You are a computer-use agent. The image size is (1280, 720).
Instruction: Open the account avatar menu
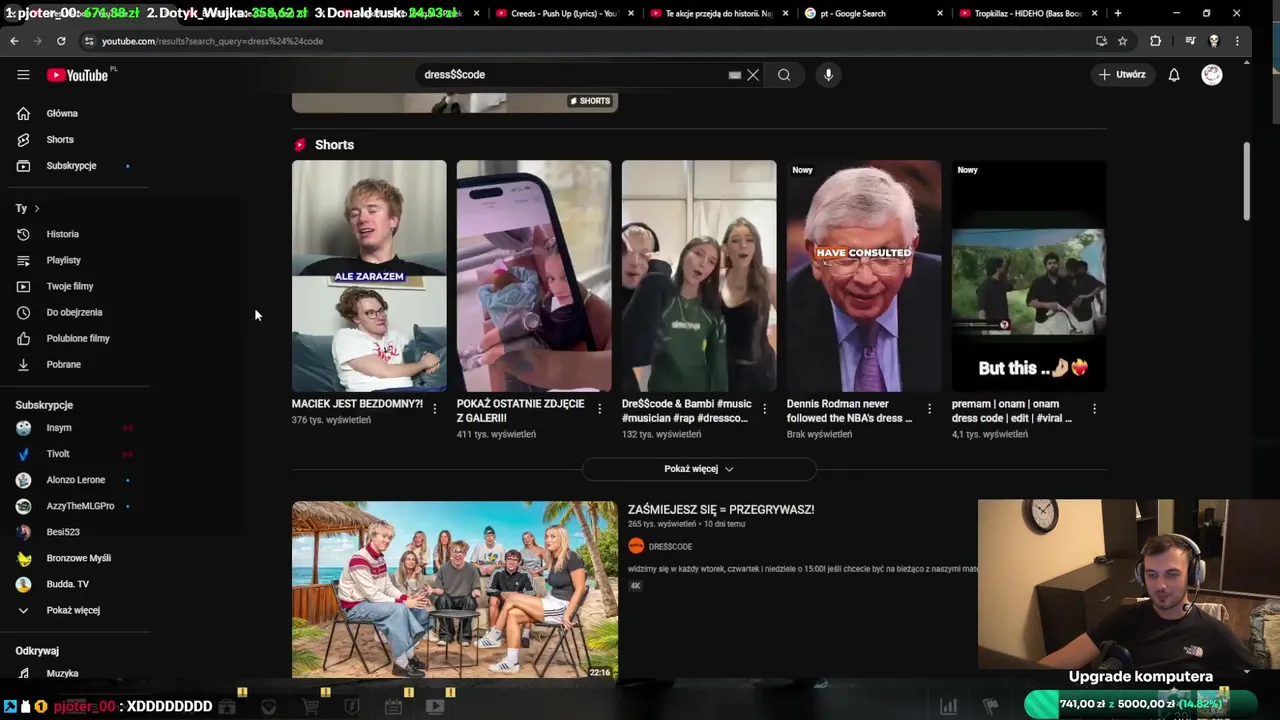1212,75
